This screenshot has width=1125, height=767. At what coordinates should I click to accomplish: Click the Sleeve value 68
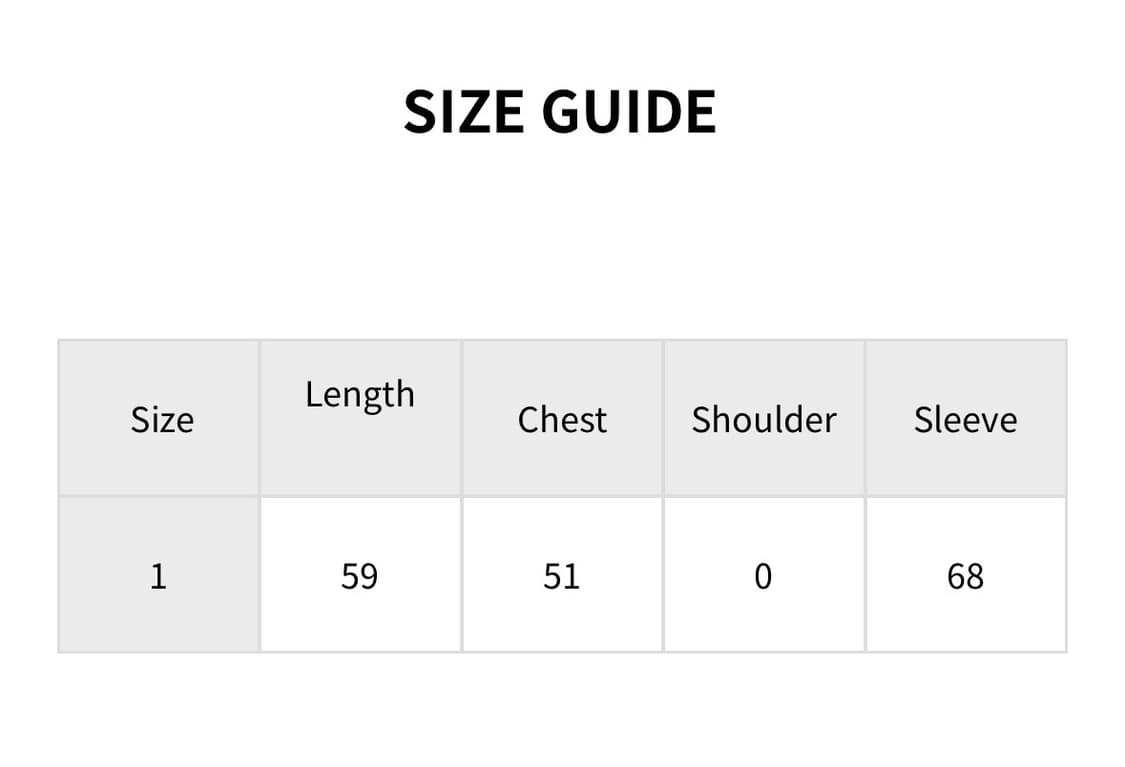point(965,576)
